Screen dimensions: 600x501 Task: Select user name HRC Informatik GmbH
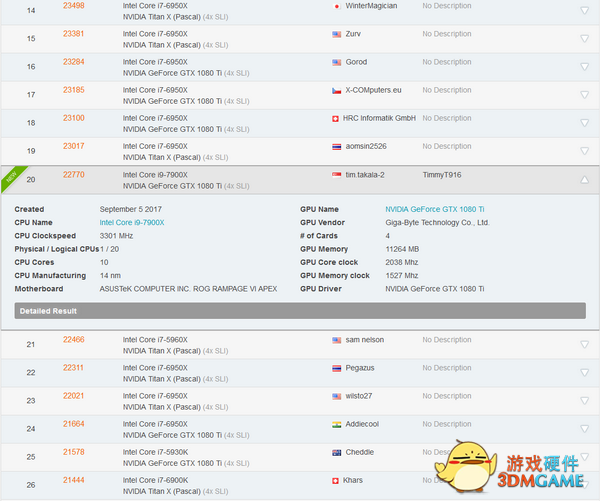tap(379, 118)
